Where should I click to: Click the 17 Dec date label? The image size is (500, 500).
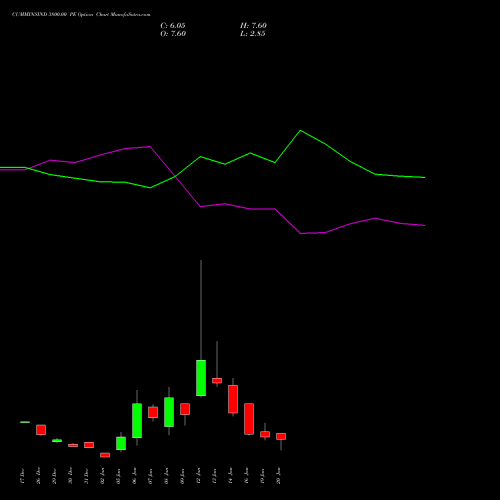point(22,476)
